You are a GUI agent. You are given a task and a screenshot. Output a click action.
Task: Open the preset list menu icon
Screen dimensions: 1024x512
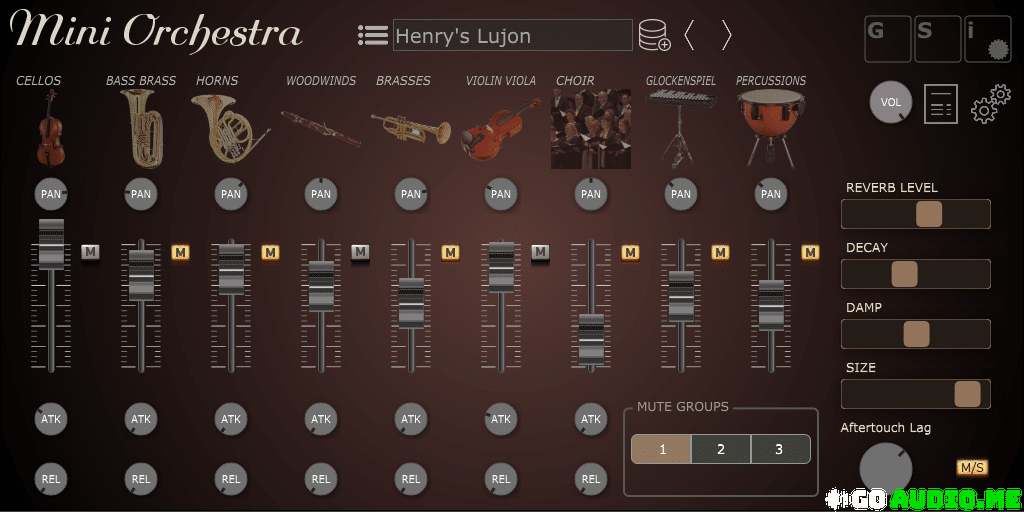tap(373, 35)
